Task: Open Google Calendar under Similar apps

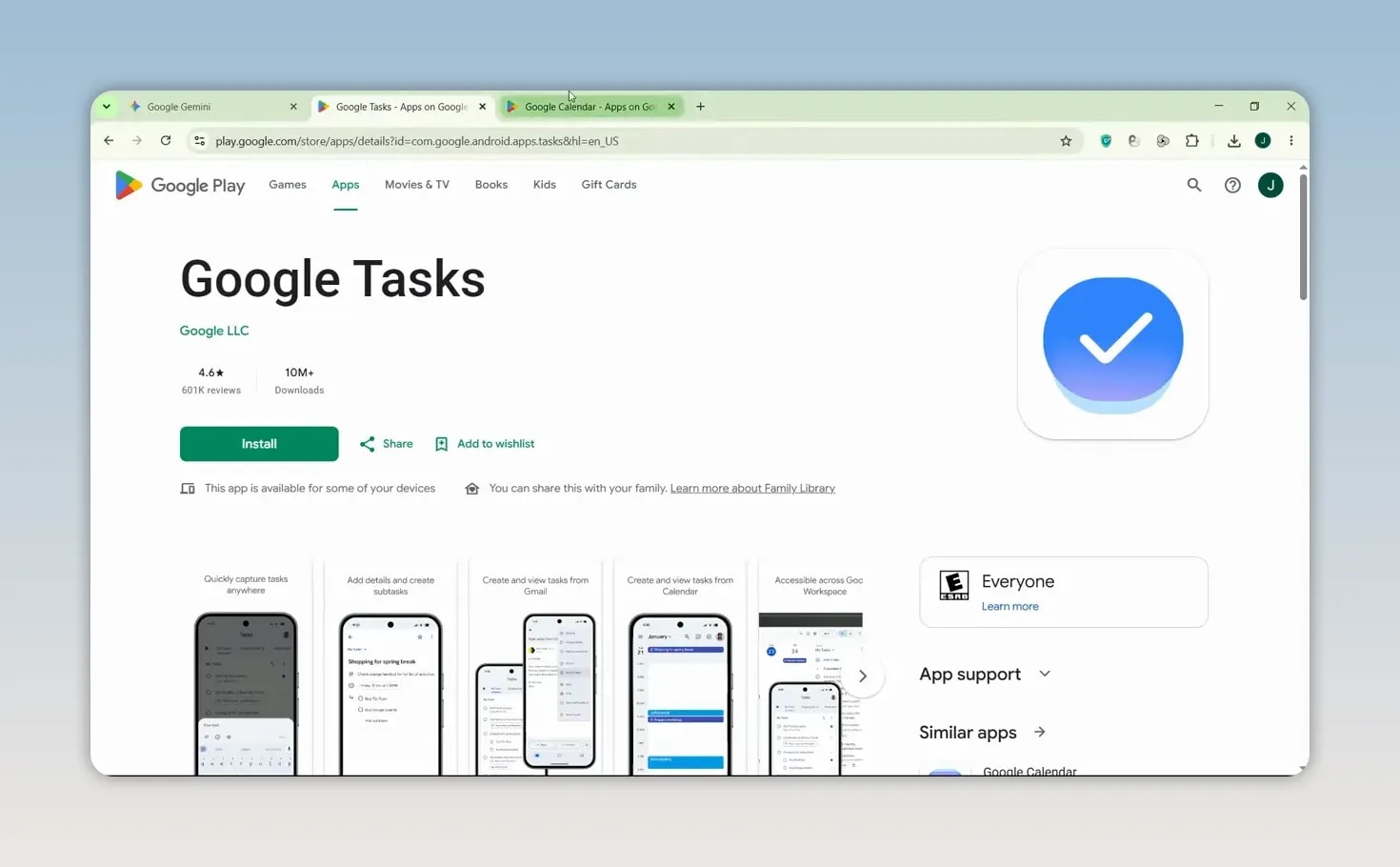Action: coord(1030,770)
